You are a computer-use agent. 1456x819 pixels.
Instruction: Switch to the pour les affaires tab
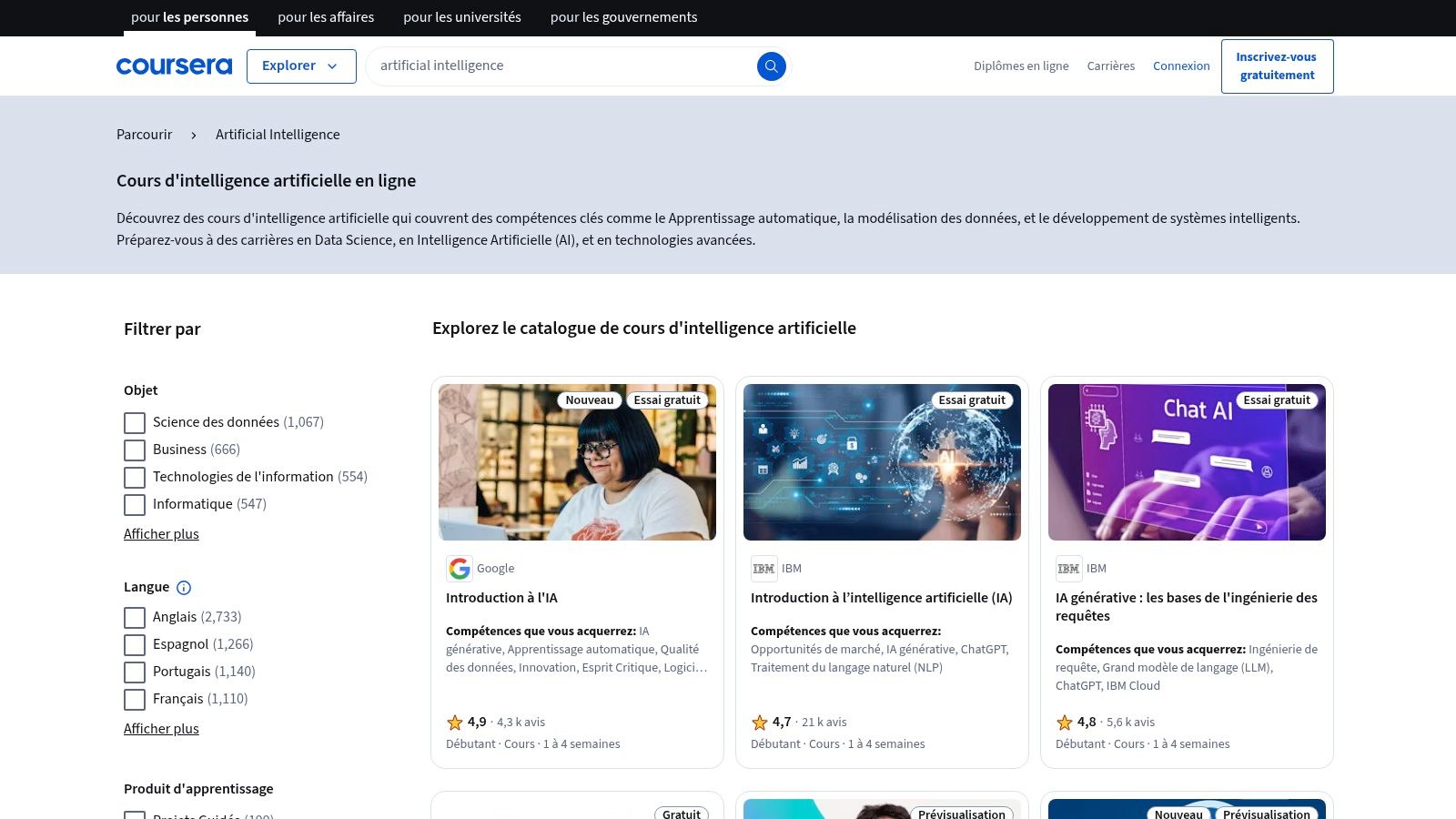tap(326, 17)
